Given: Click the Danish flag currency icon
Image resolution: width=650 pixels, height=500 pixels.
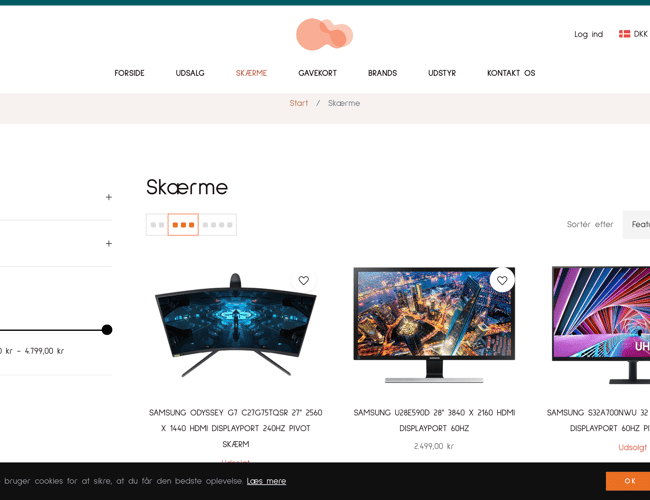Looking at the screenshot, I should pos(624,34).
